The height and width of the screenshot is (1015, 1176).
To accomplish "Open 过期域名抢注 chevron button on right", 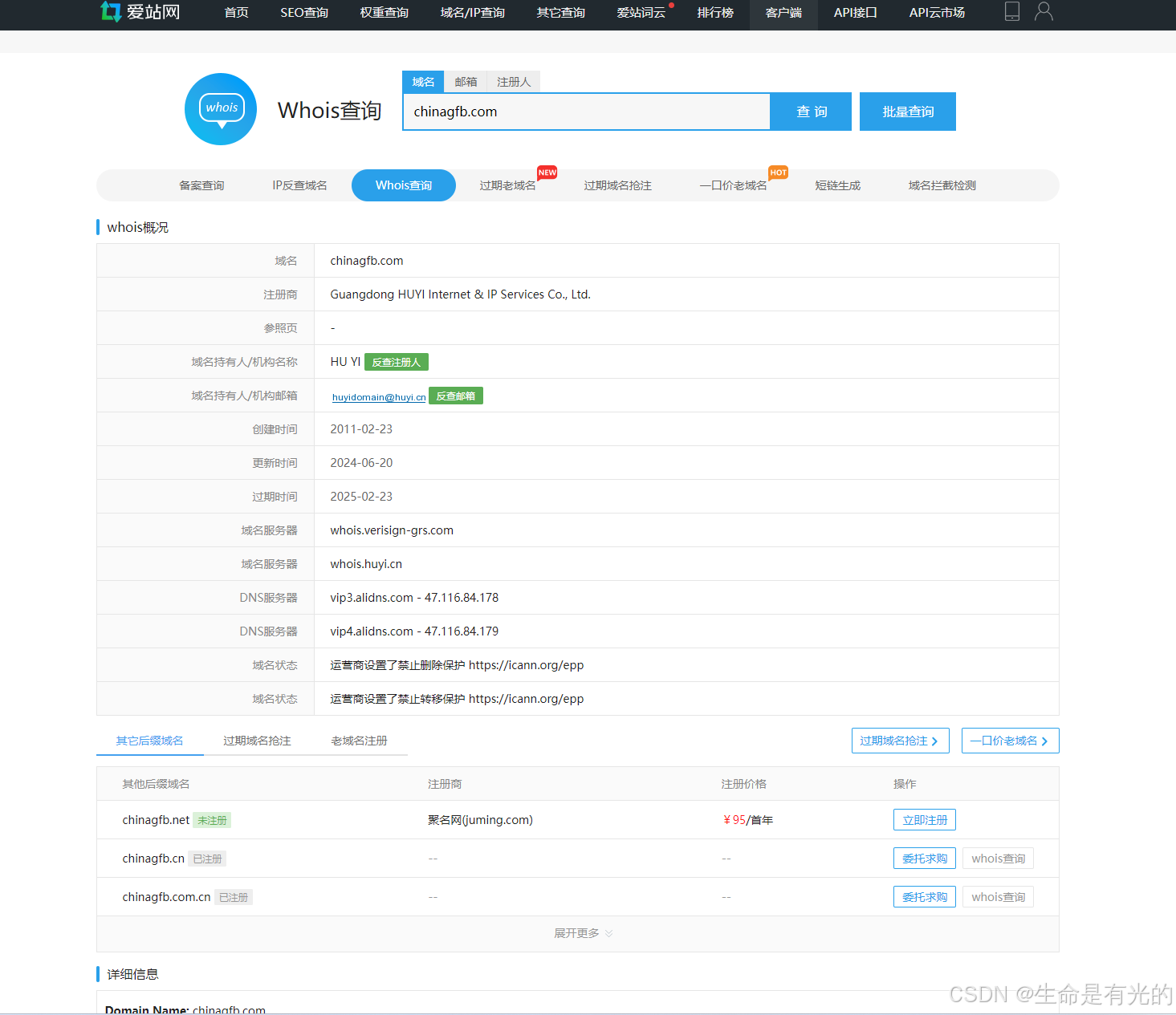I will pyautogui.click(x=900, y=741).
